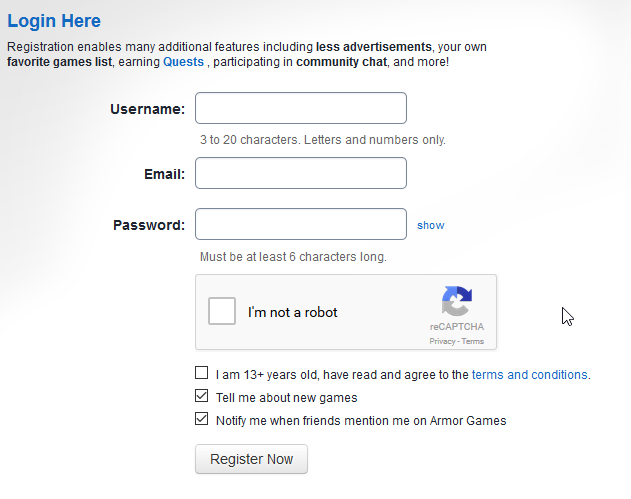This screenshot has width=631, height=499.
Task: Submit with the Register Now button
Action: click(252, 459)
